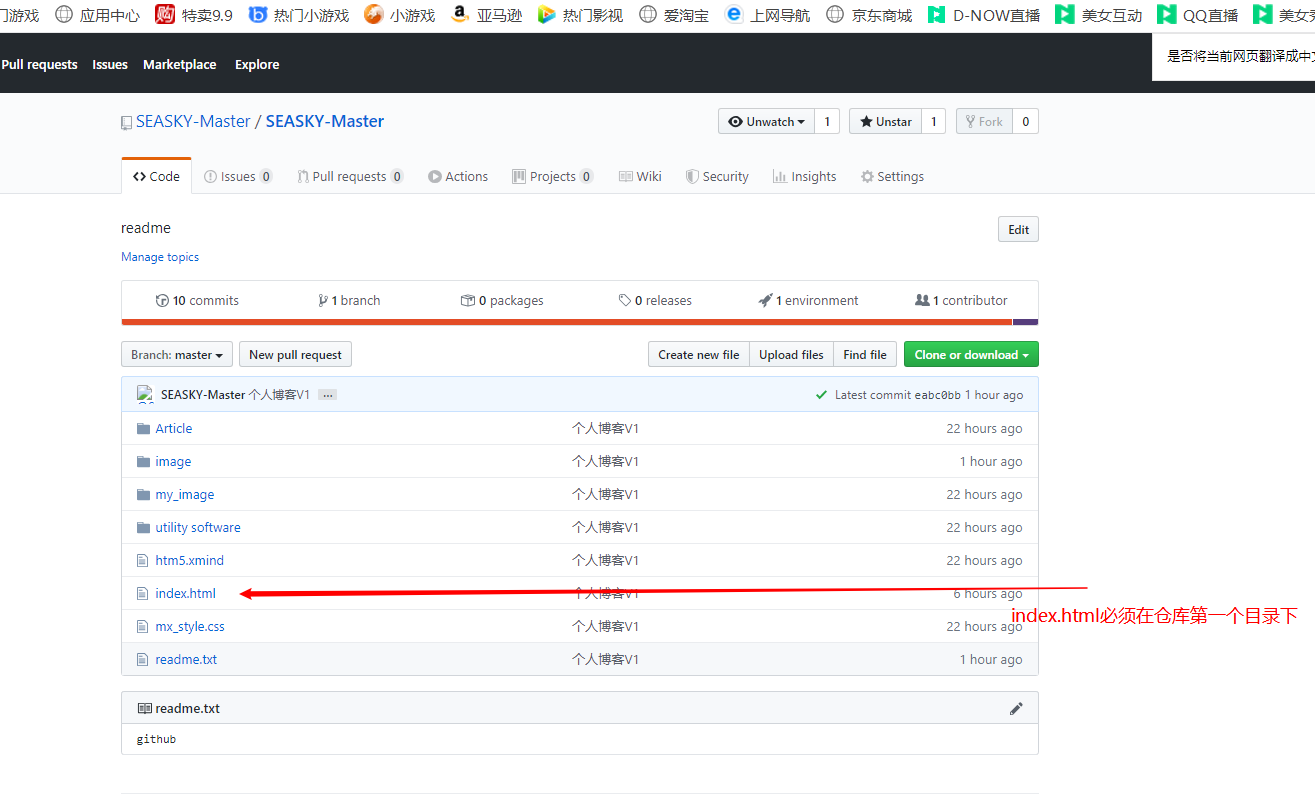Open the repository Pull requests tab
The height and width of the screenshot is (794, 1315).
(350, 176)
